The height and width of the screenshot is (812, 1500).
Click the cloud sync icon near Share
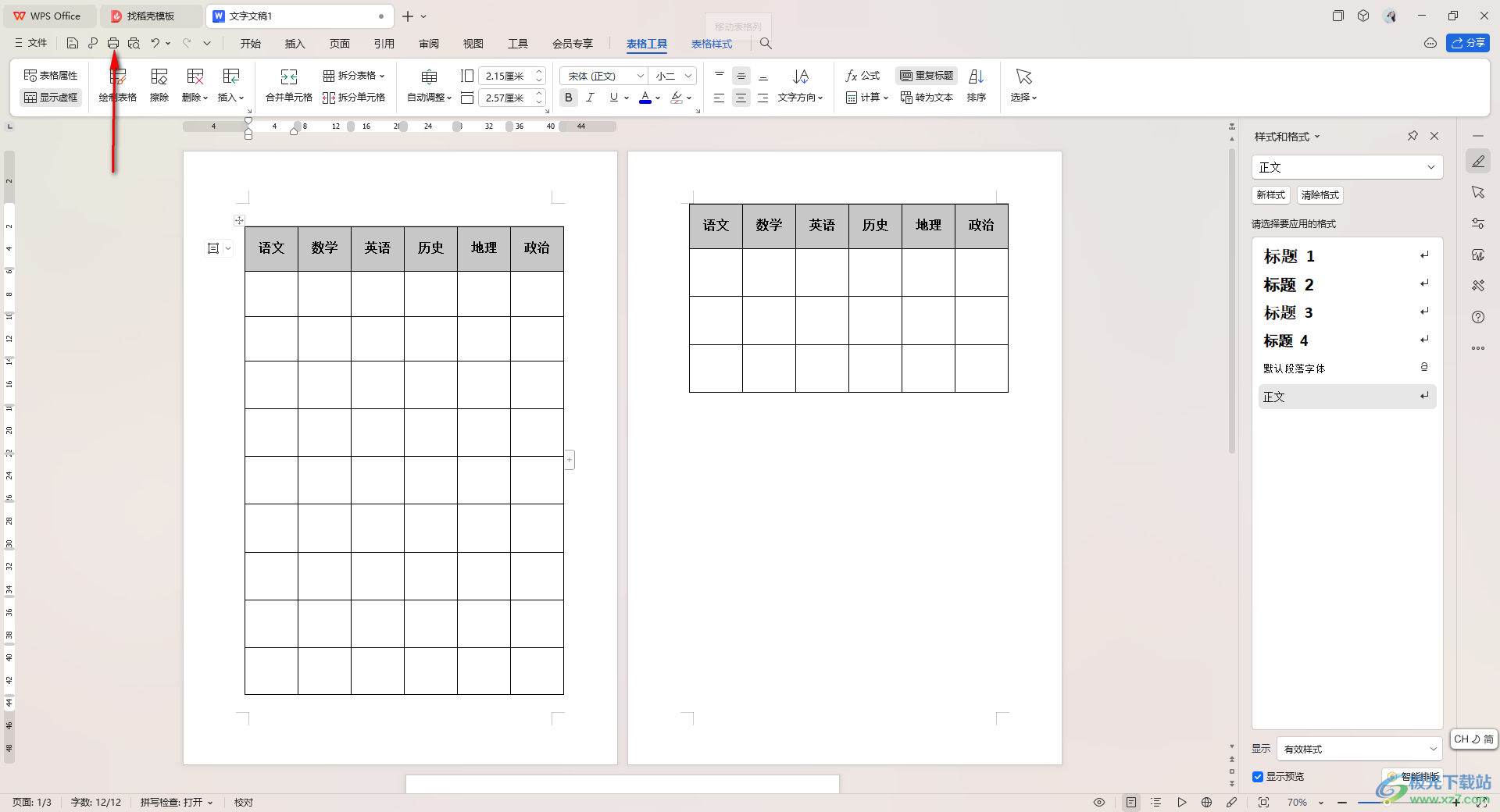pyautogui.click(x=1430, y=43)
